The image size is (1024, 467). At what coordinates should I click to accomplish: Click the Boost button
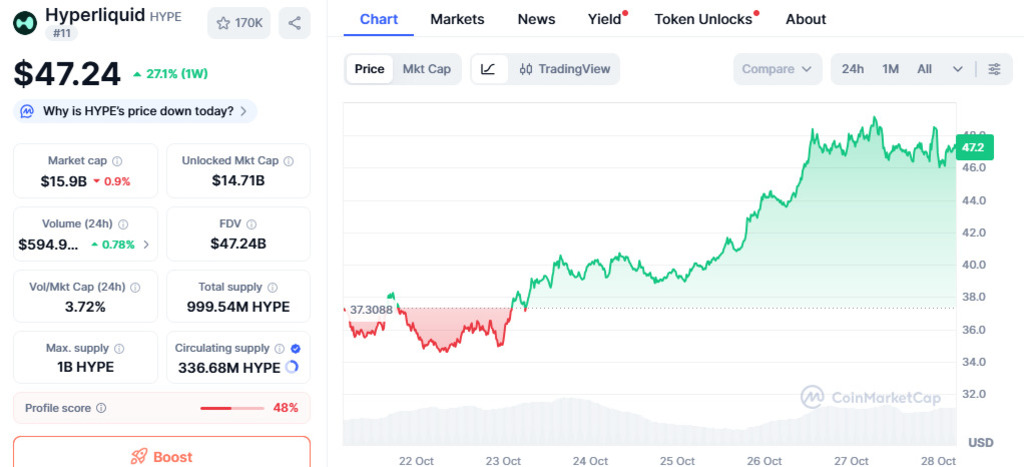pyautogui.click(x=161, y=456)
